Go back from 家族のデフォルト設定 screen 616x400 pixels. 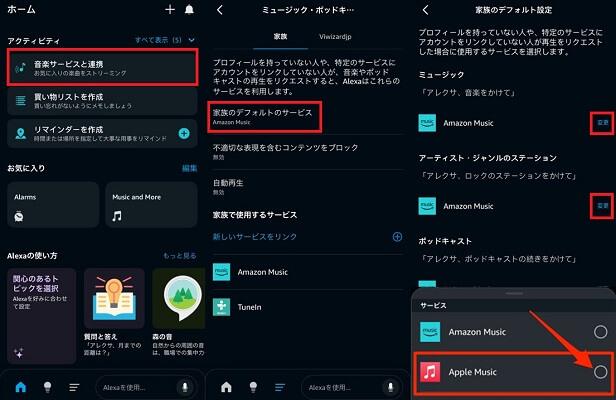click(x=425, y=10)
